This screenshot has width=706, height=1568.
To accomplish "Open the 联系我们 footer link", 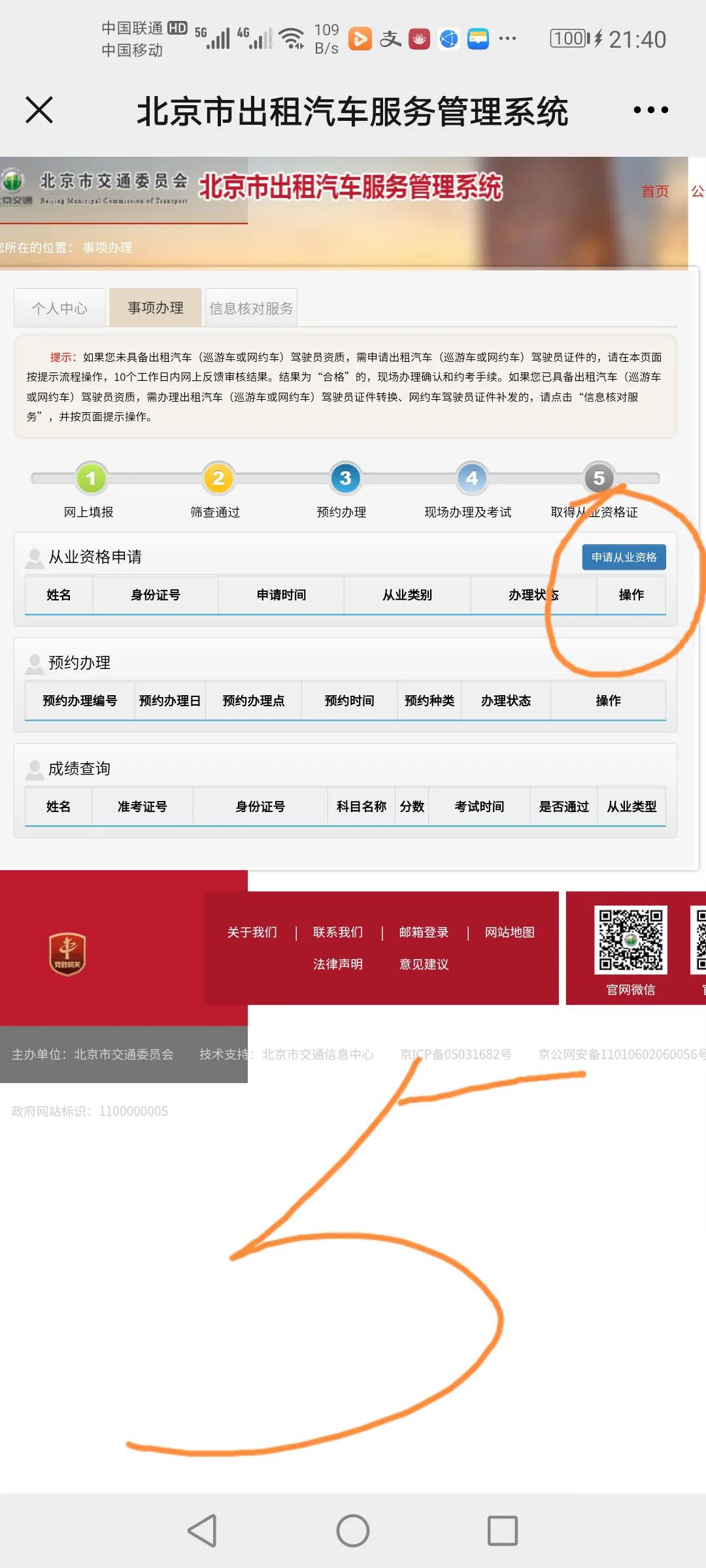I will tap(338, 932).
